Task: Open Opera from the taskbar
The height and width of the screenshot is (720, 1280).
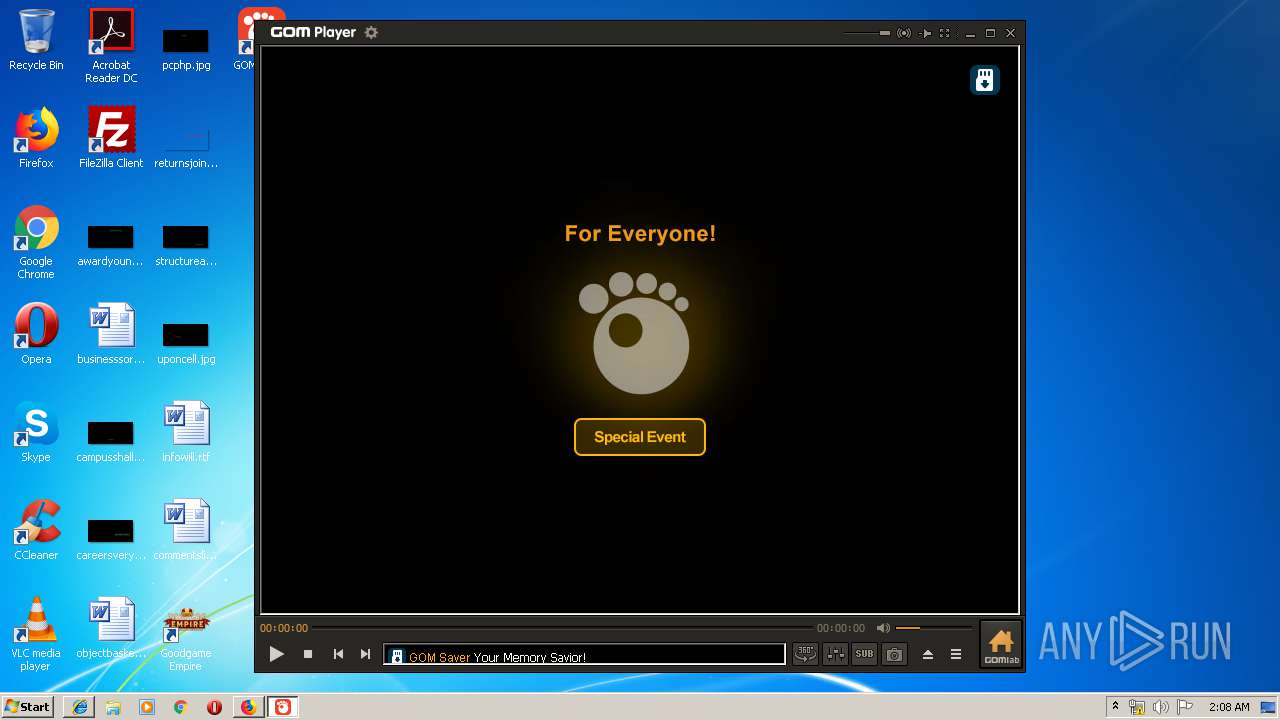Action: coord(214,707)
